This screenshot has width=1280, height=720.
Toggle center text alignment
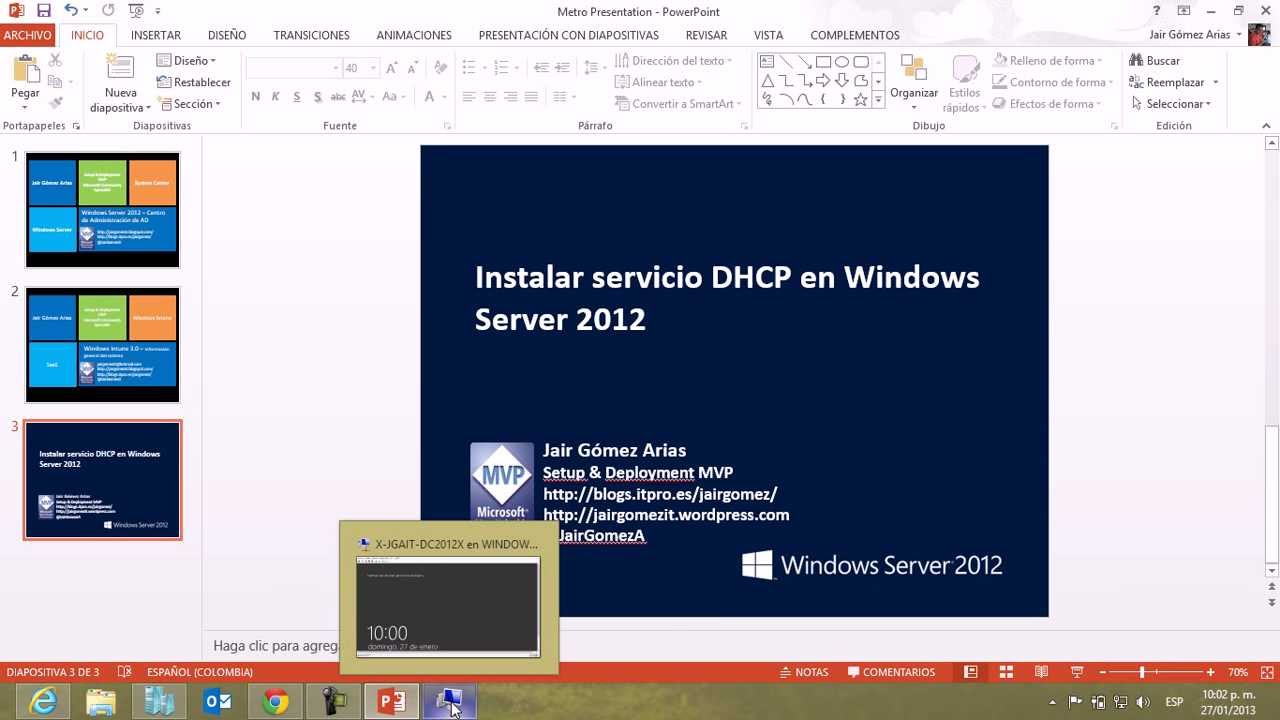pyautogui.click(x=490, y=97)
